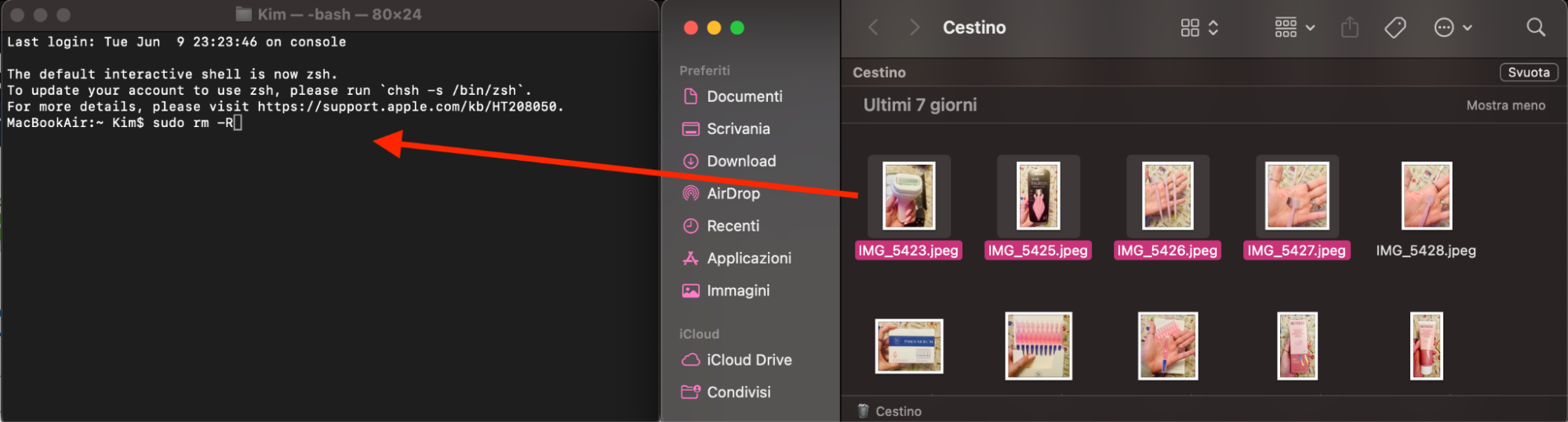Select the IMG_5428.jpeg thumbnail
The image size is (1568, 422).
click(x=1426, y=196)
